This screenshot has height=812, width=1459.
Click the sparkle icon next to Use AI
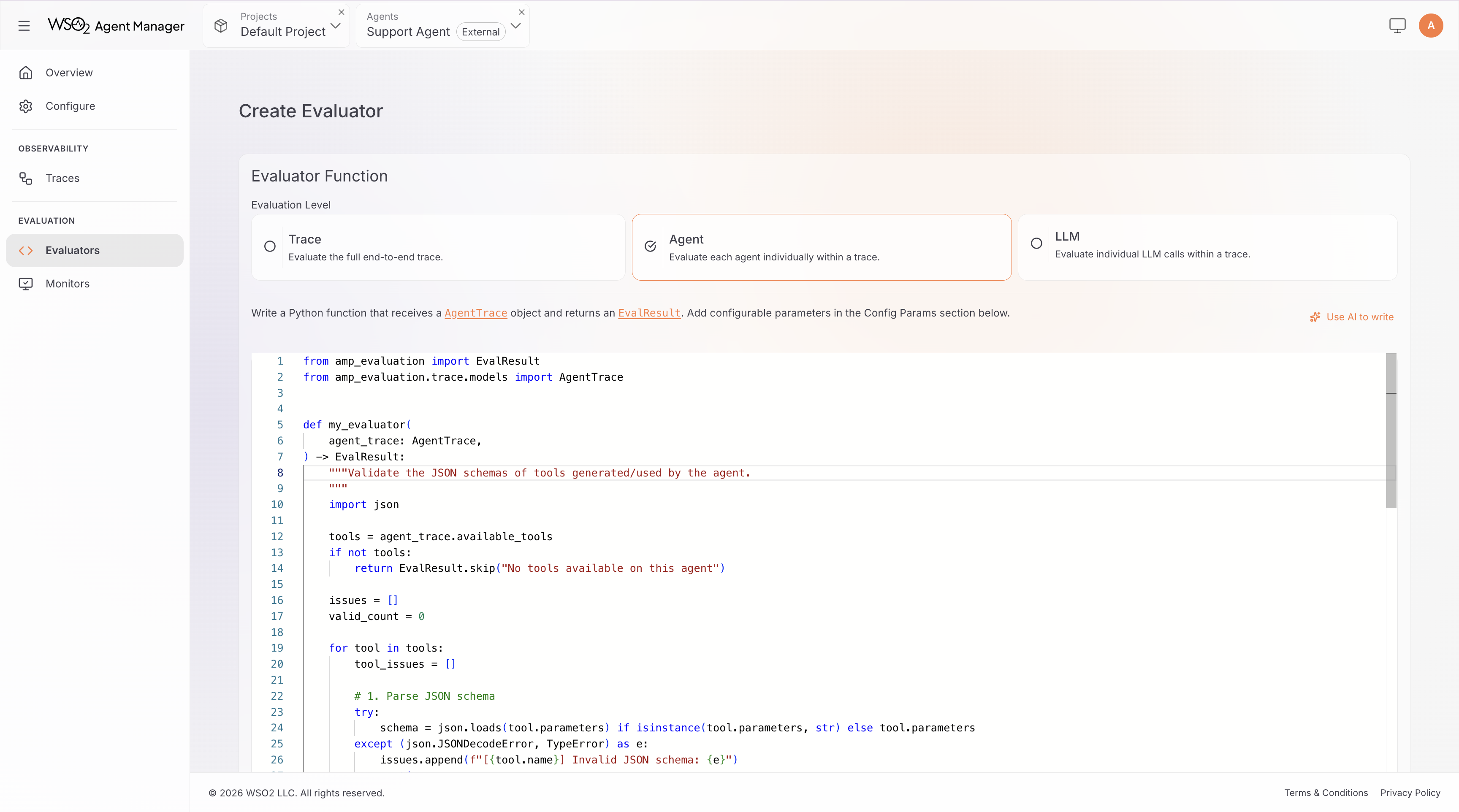tap(1315, 317)
